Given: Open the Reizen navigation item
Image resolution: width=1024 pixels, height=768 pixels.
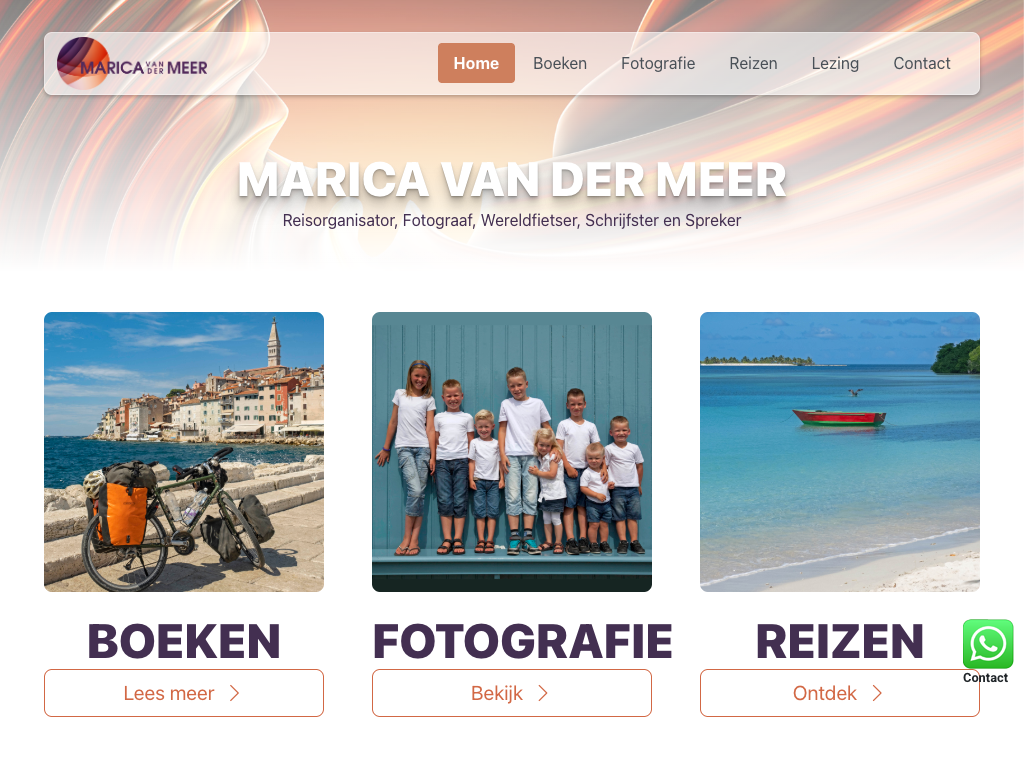Looking at the screenshot, I should (x=753, y=63).
